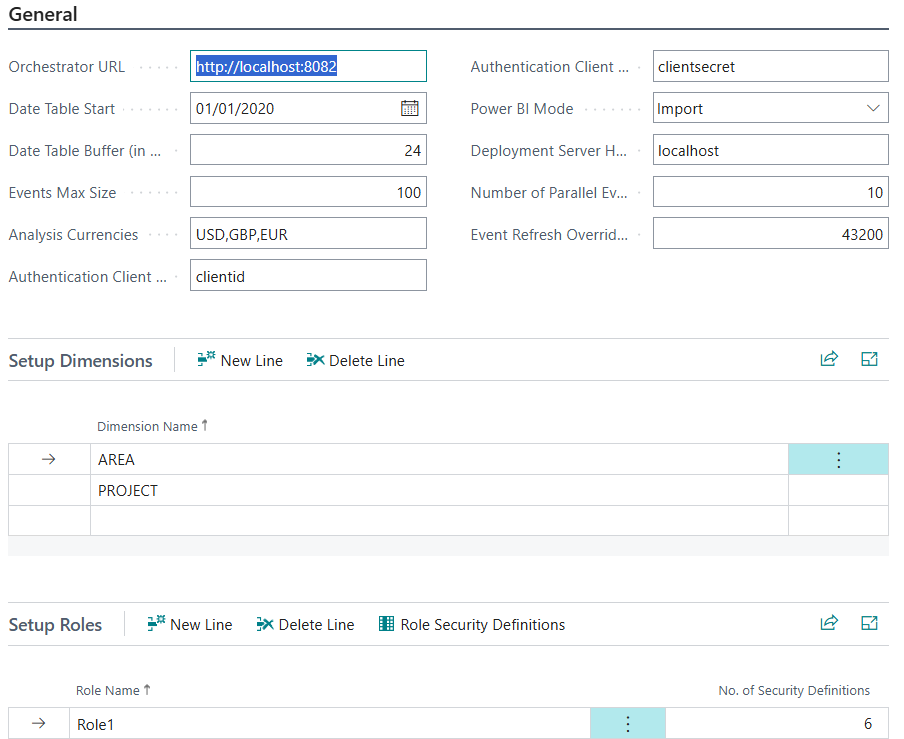The image size is (904, 739).
Task: Click Delete Line icon in Setup Roles
Action: point(265,624)
